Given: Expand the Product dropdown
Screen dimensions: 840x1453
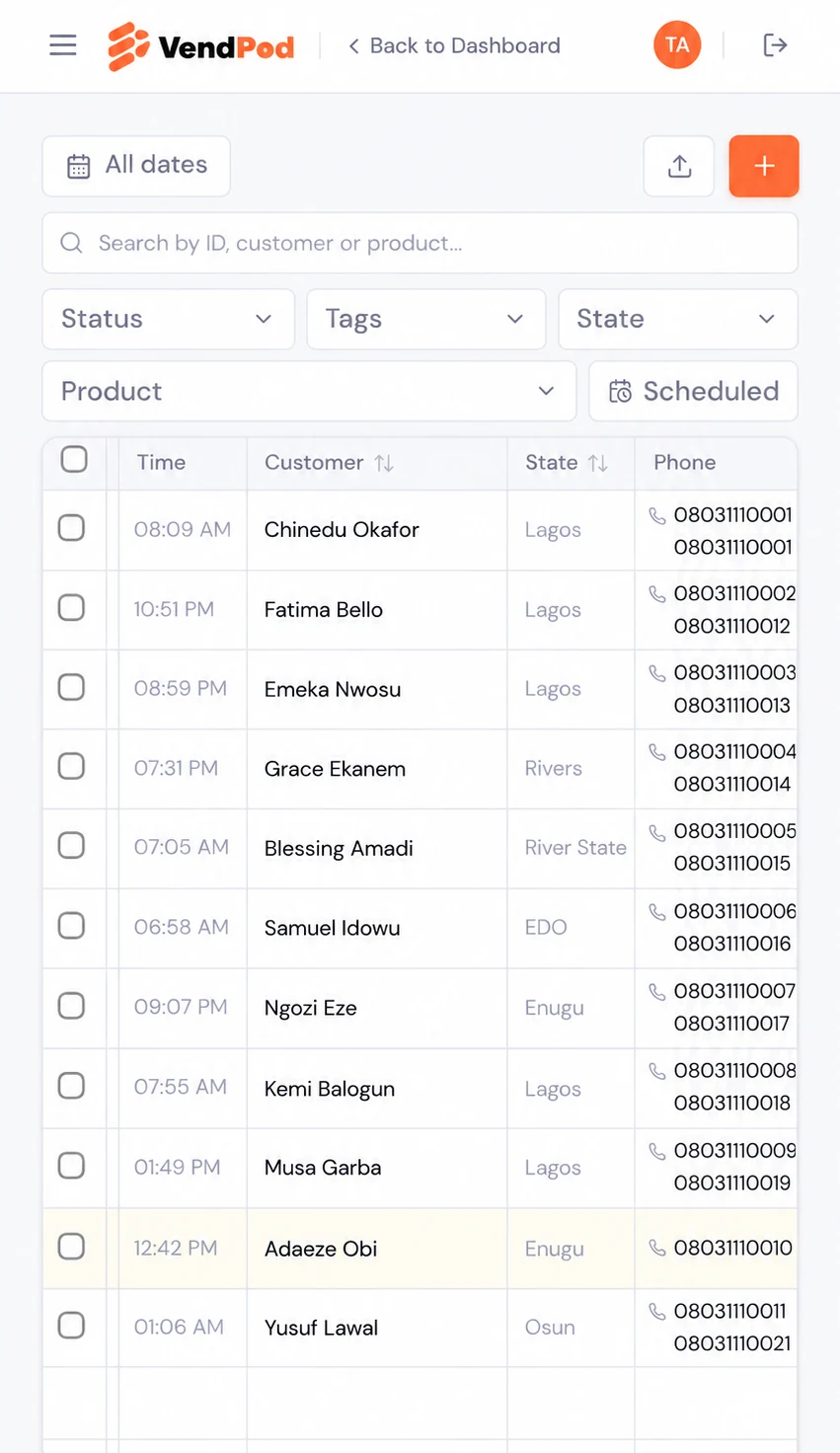Looking at the screenshot, I should point(309,391).
